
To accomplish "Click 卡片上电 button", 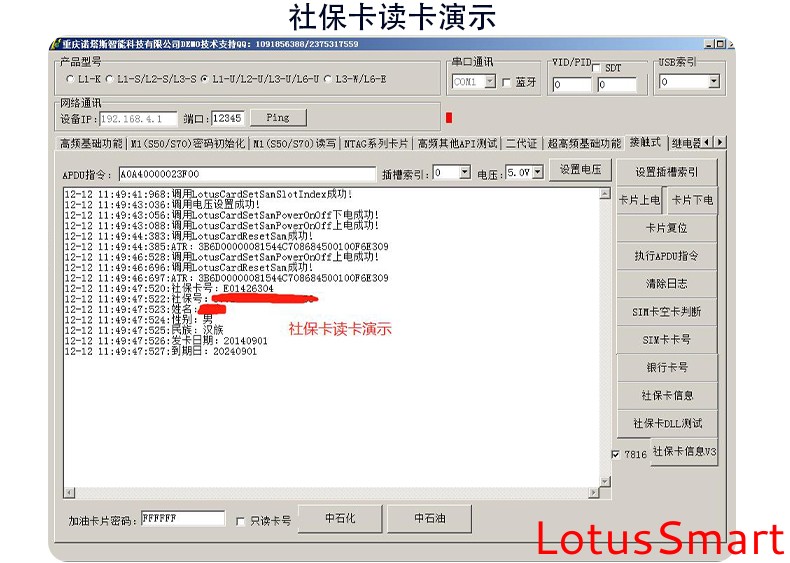I will (639, 201).
